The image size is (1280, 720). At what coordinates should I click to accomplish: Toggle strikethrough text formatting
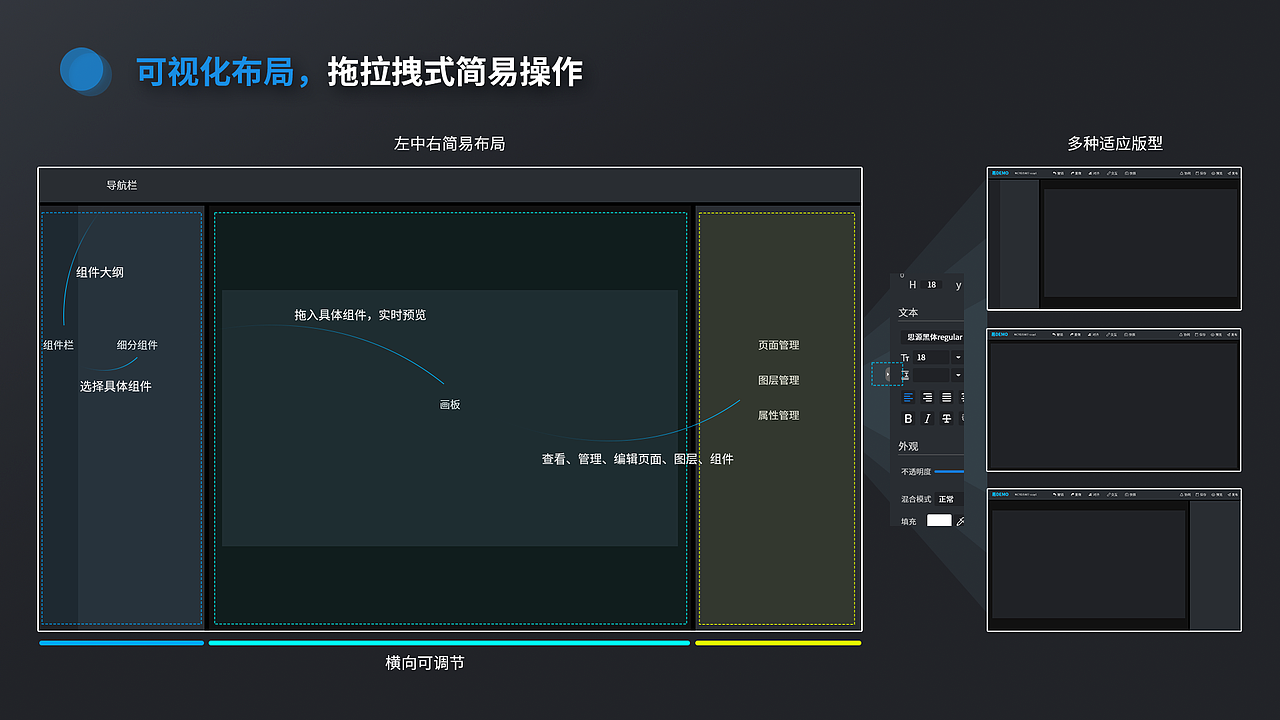pyautogui.click(x=946, y=418)
